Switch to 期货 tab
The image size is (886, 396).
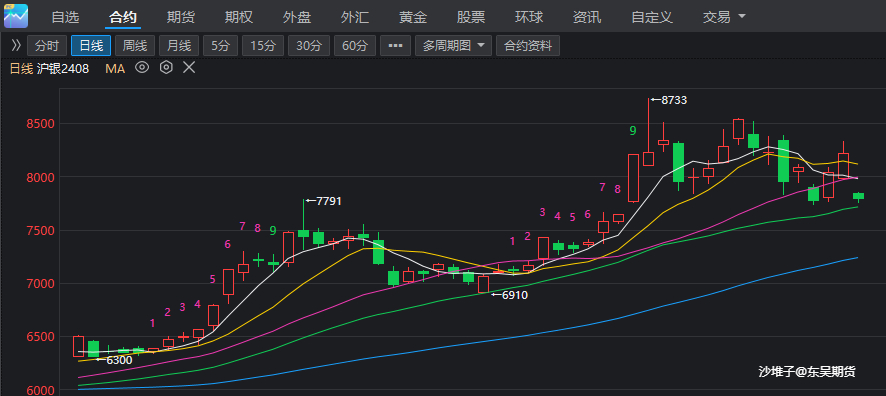click(x=181, y=17)
